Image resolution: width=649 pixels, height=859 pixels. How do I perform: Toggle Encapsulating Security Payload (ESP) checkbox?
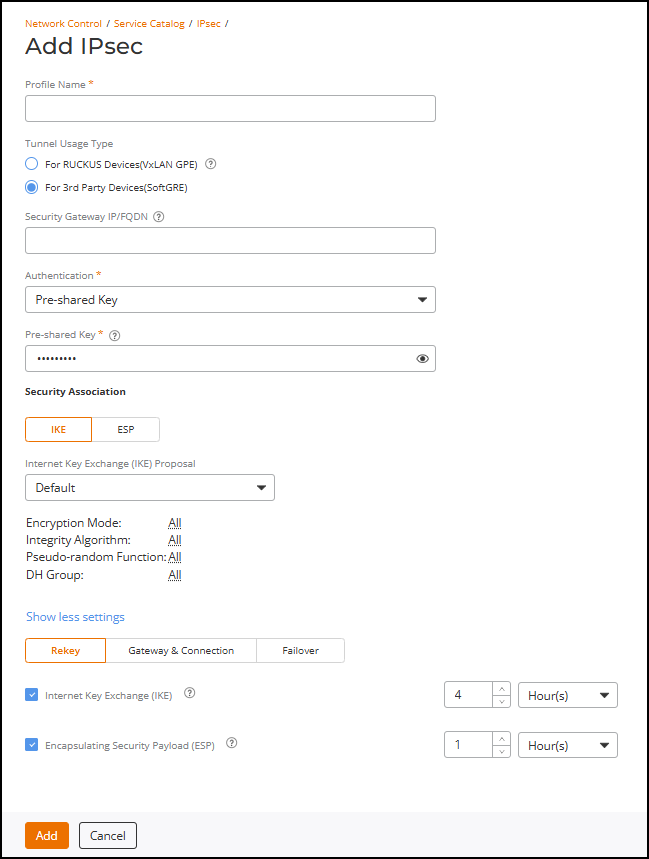tap(32, 744)
